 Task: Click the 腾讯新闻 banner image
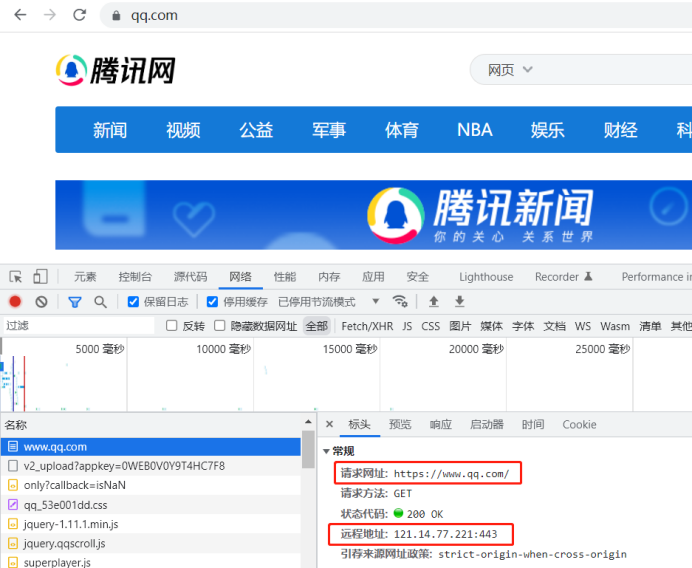tap(373, 215)
